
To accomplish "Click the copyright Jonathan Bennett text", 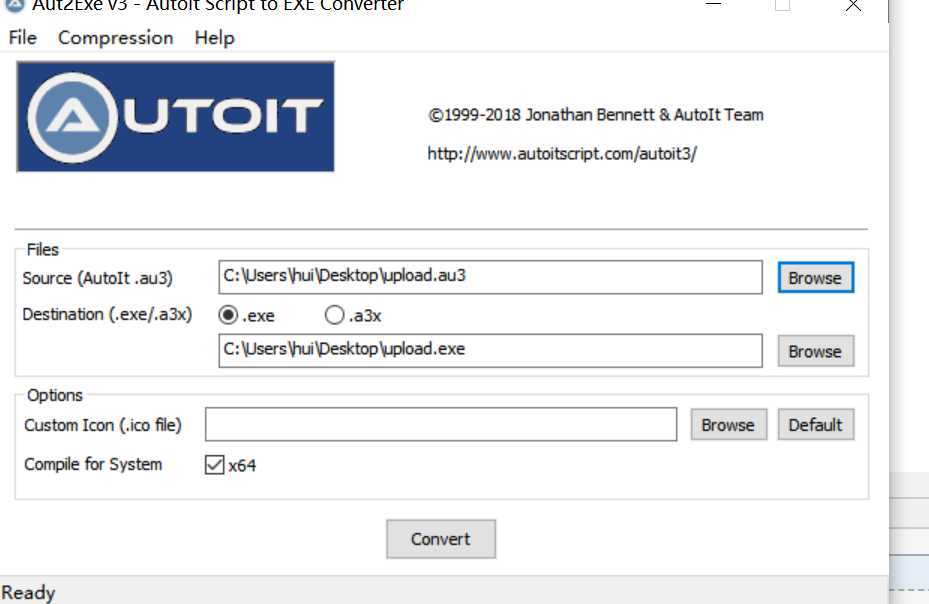I will click(x=595, y=114).
